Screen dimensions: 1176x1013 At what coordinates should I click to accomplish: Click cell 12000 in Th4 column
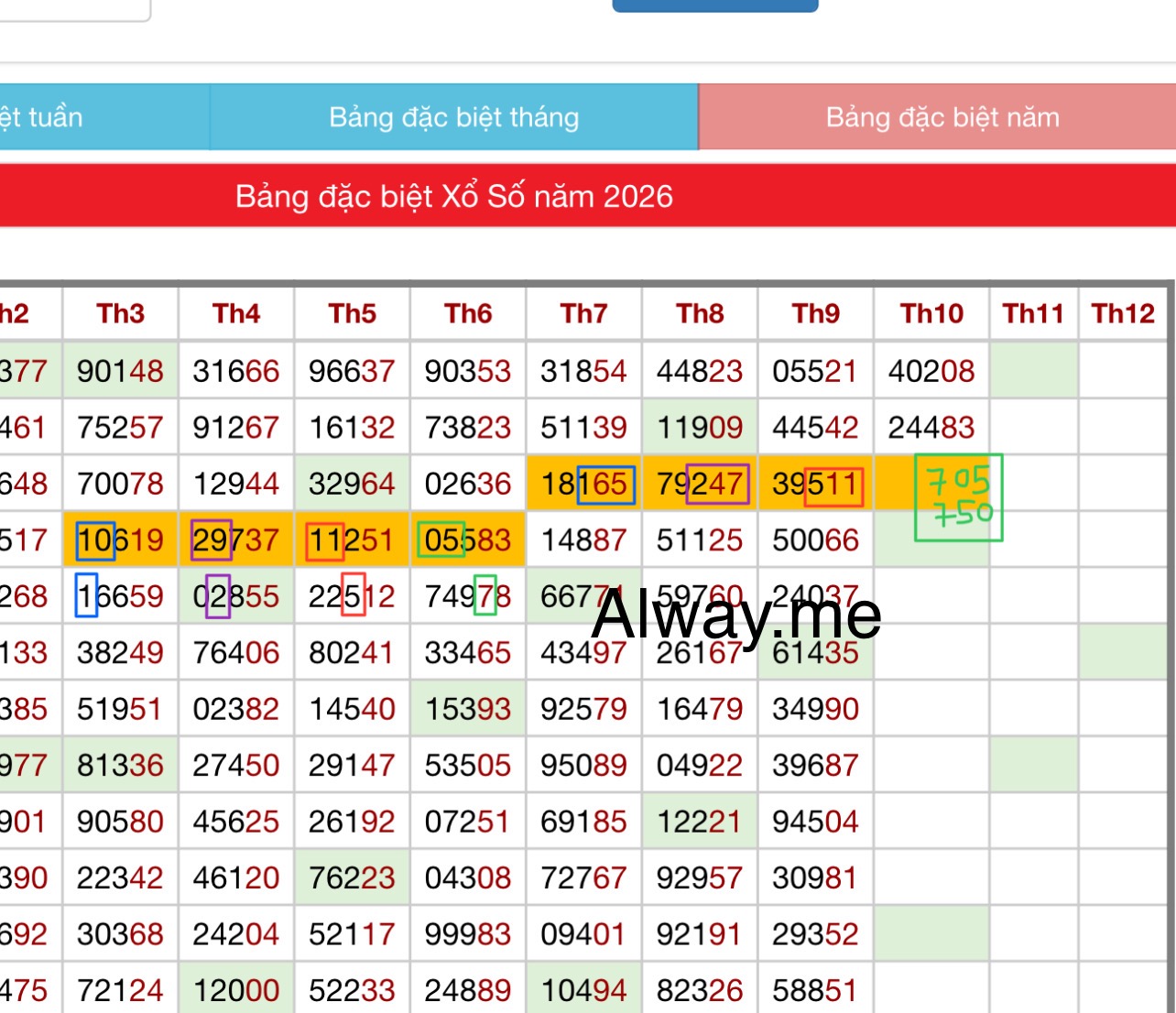pos(236,990)
